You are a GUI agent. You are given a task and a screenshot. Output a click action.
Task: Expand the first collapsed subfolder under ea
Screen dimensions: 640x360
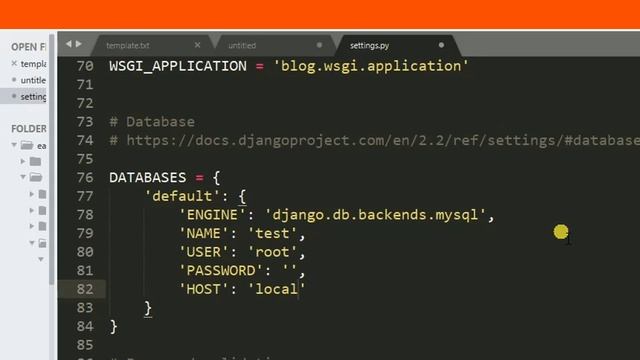(23, 161)
